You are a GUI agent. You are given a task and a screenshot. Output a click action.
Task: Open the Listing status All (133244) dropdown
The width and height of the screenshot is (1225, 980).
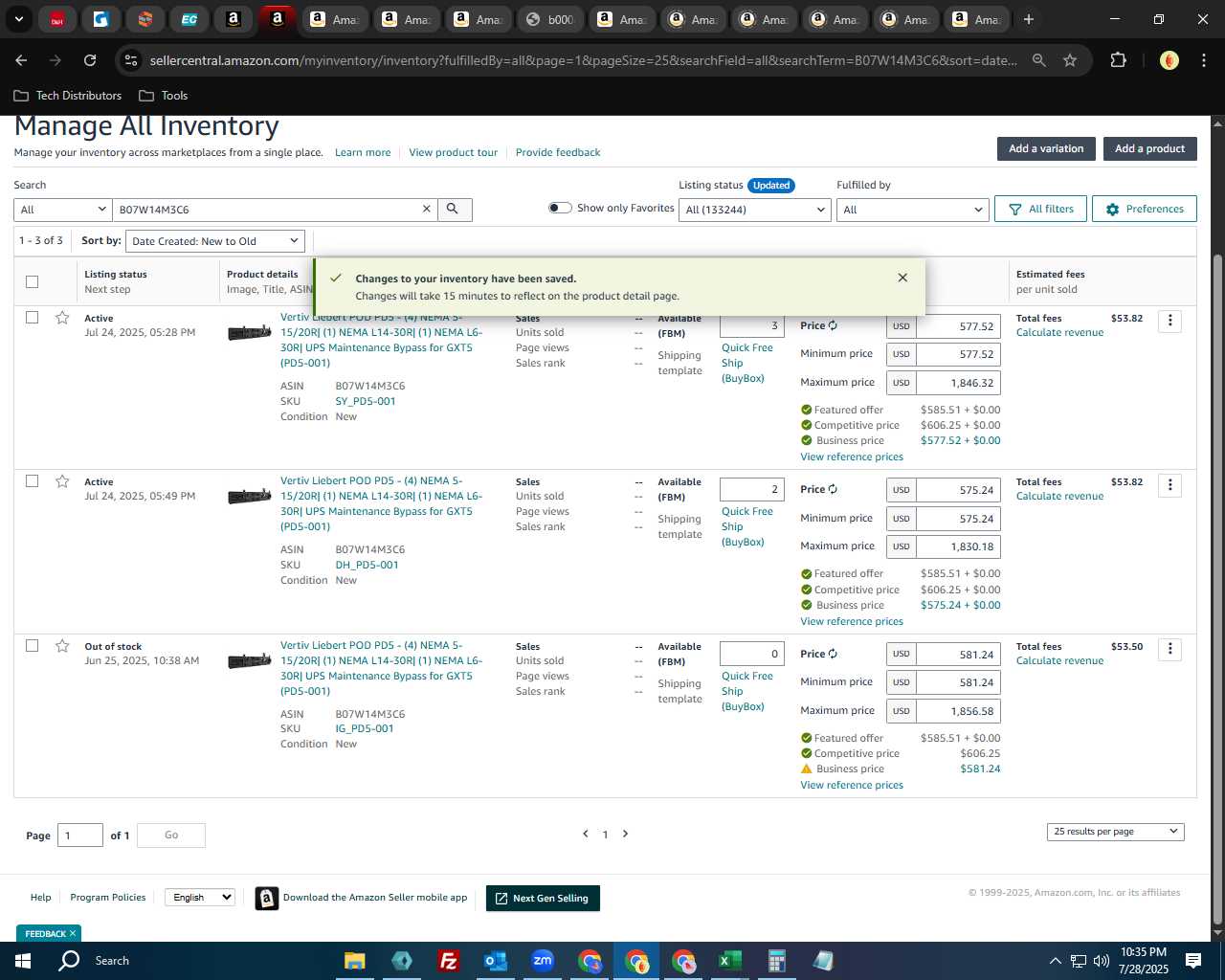tap(755, 210)
